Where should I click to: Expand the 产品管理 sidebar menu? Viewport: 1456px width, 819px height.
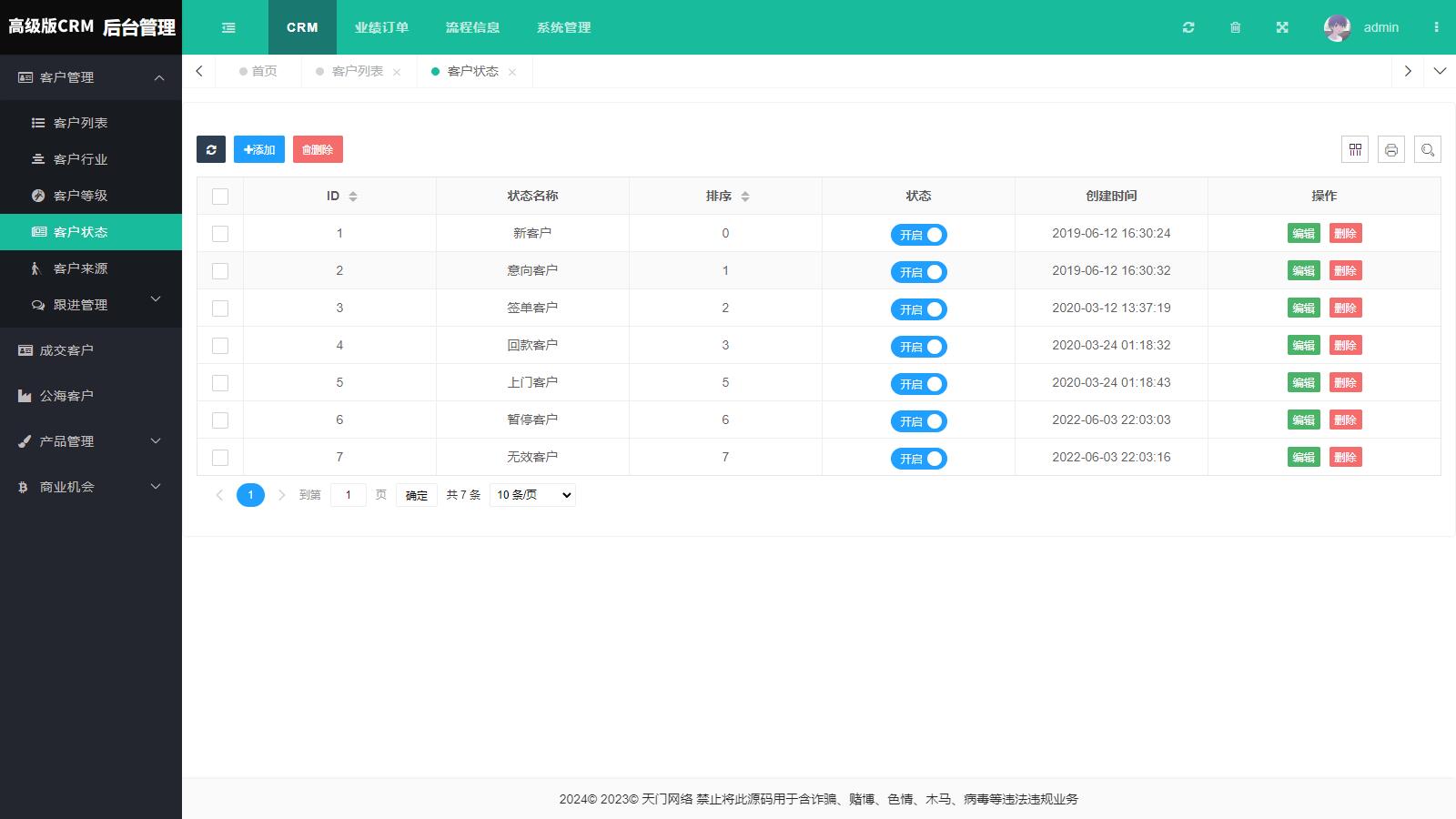(x=90, y=441)
